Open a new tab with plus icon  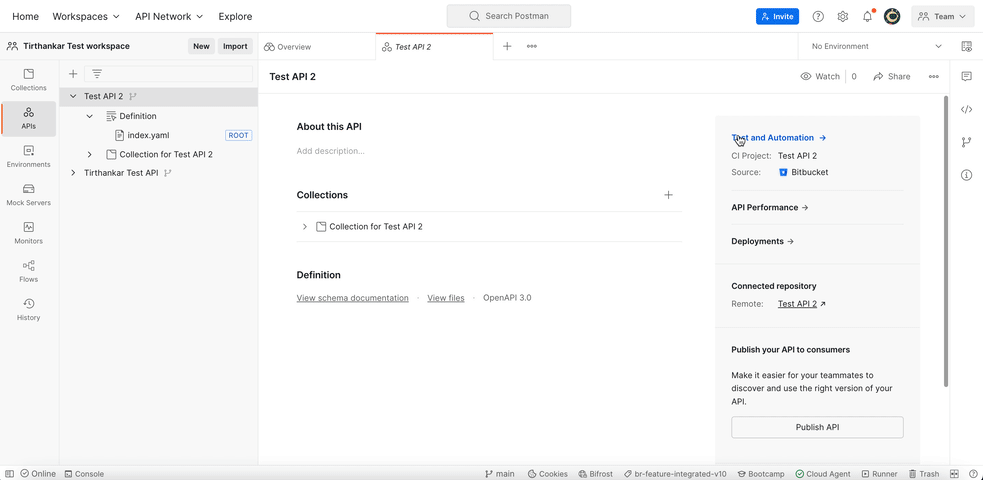pyautogui.click(x=507, y=46)
